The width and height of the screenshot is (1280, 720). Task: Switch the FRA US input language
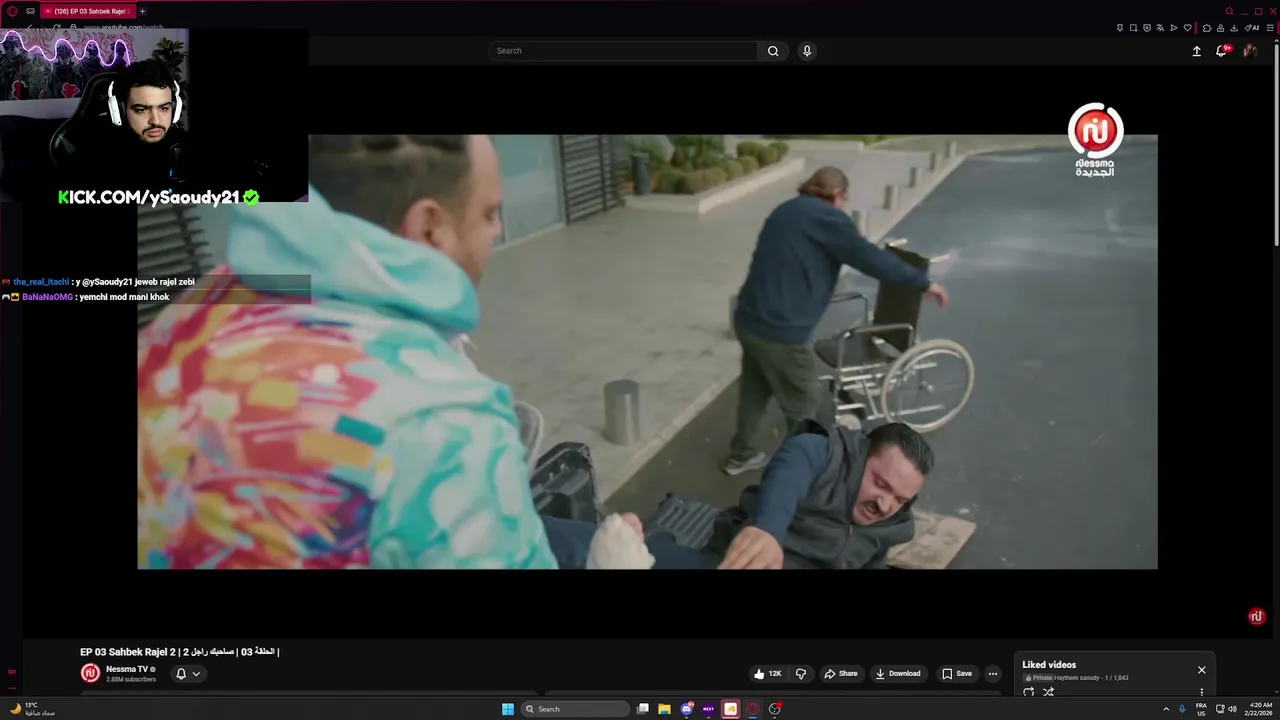click(1201, 709)
